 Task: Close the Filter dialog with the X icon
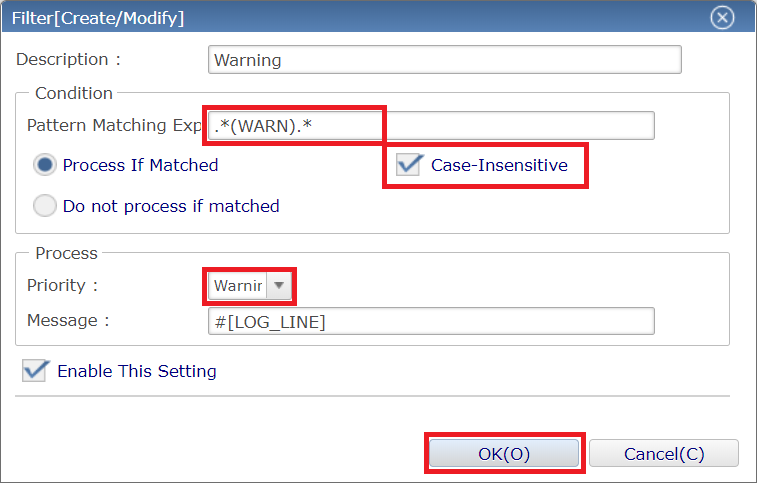coord(721,18)
